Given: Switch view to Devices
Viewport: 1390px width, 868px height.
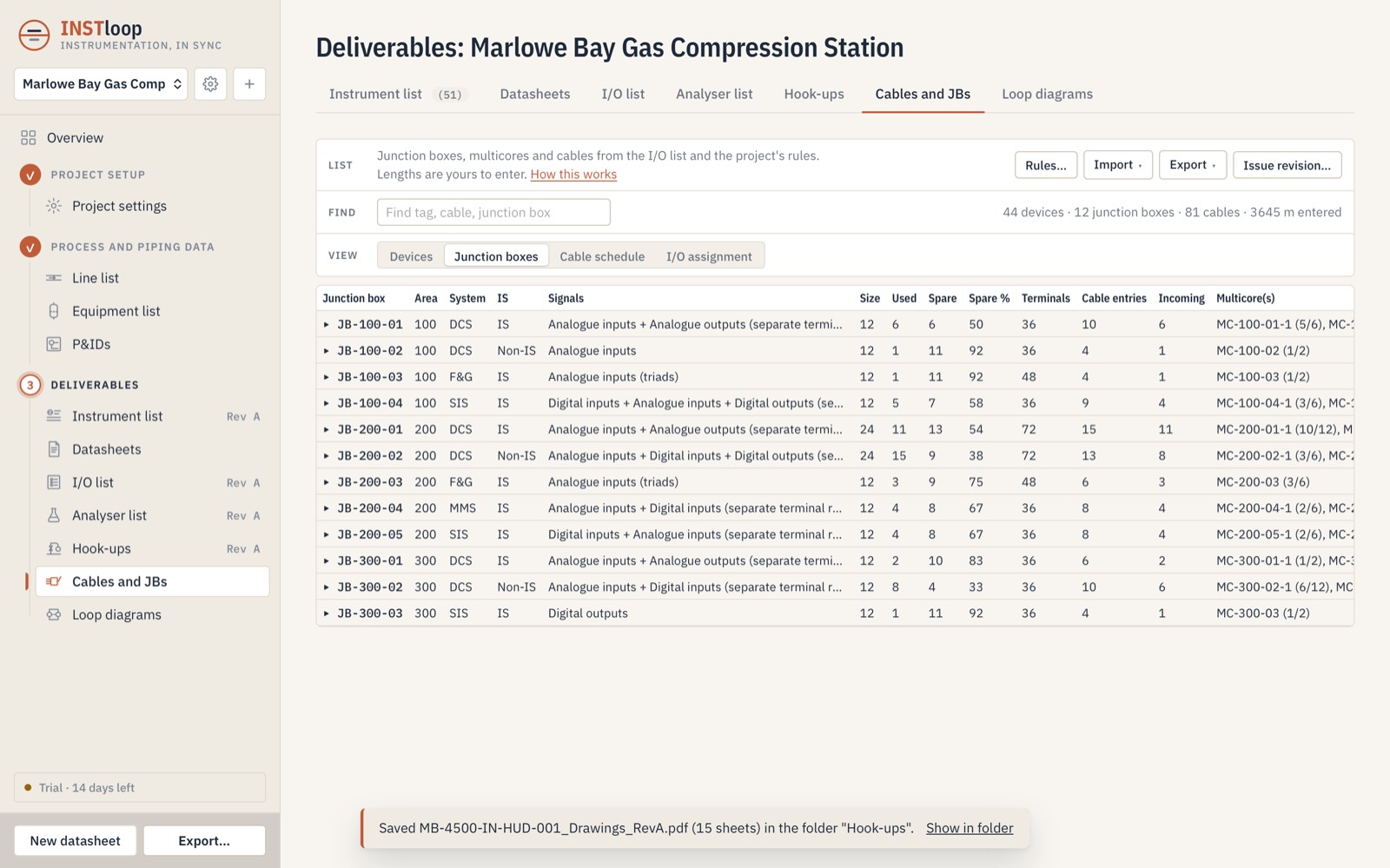Looking at the screenshot, I should coord(411,256).
